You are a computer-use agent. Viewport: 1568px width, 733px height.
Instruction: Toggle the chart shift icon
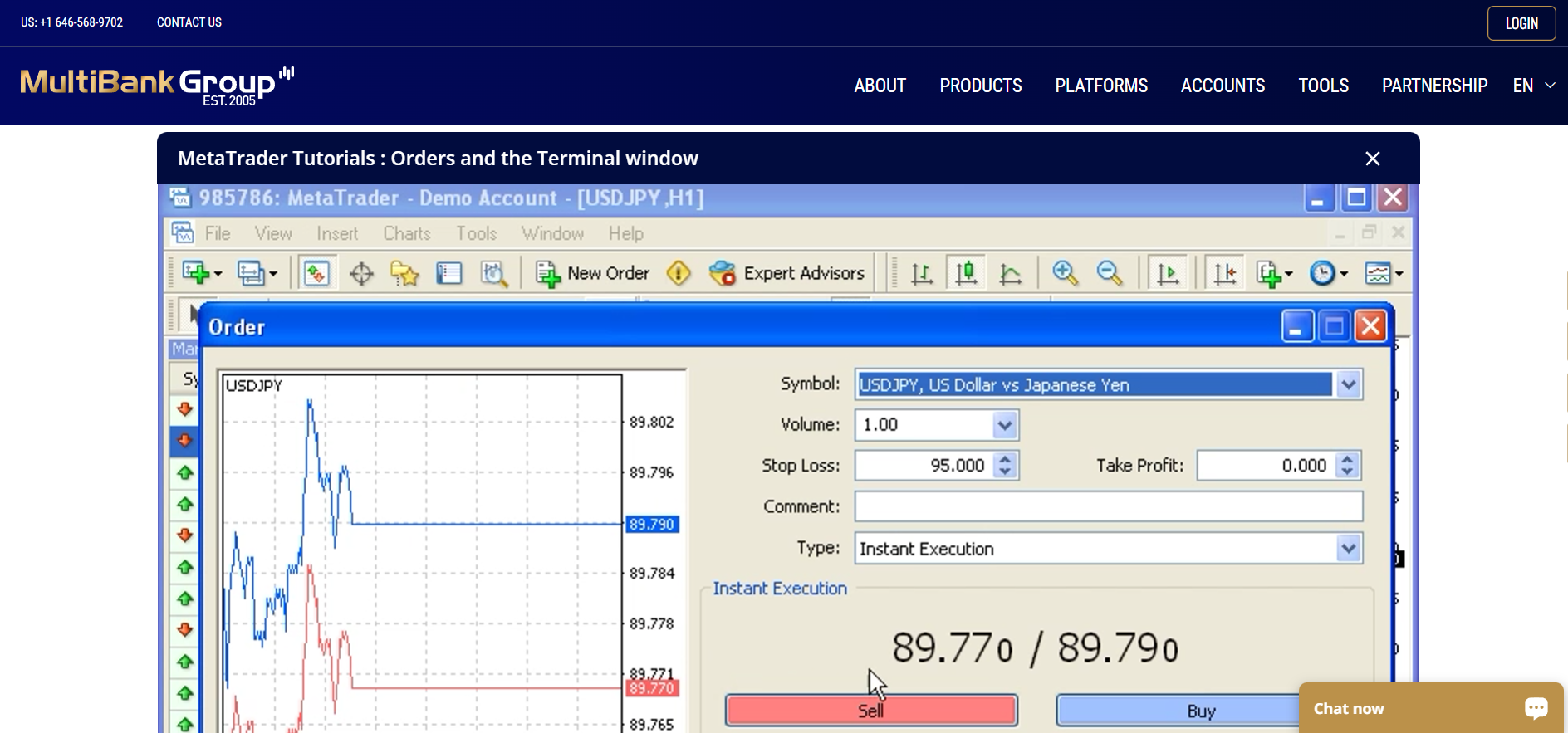(1225, 273)
